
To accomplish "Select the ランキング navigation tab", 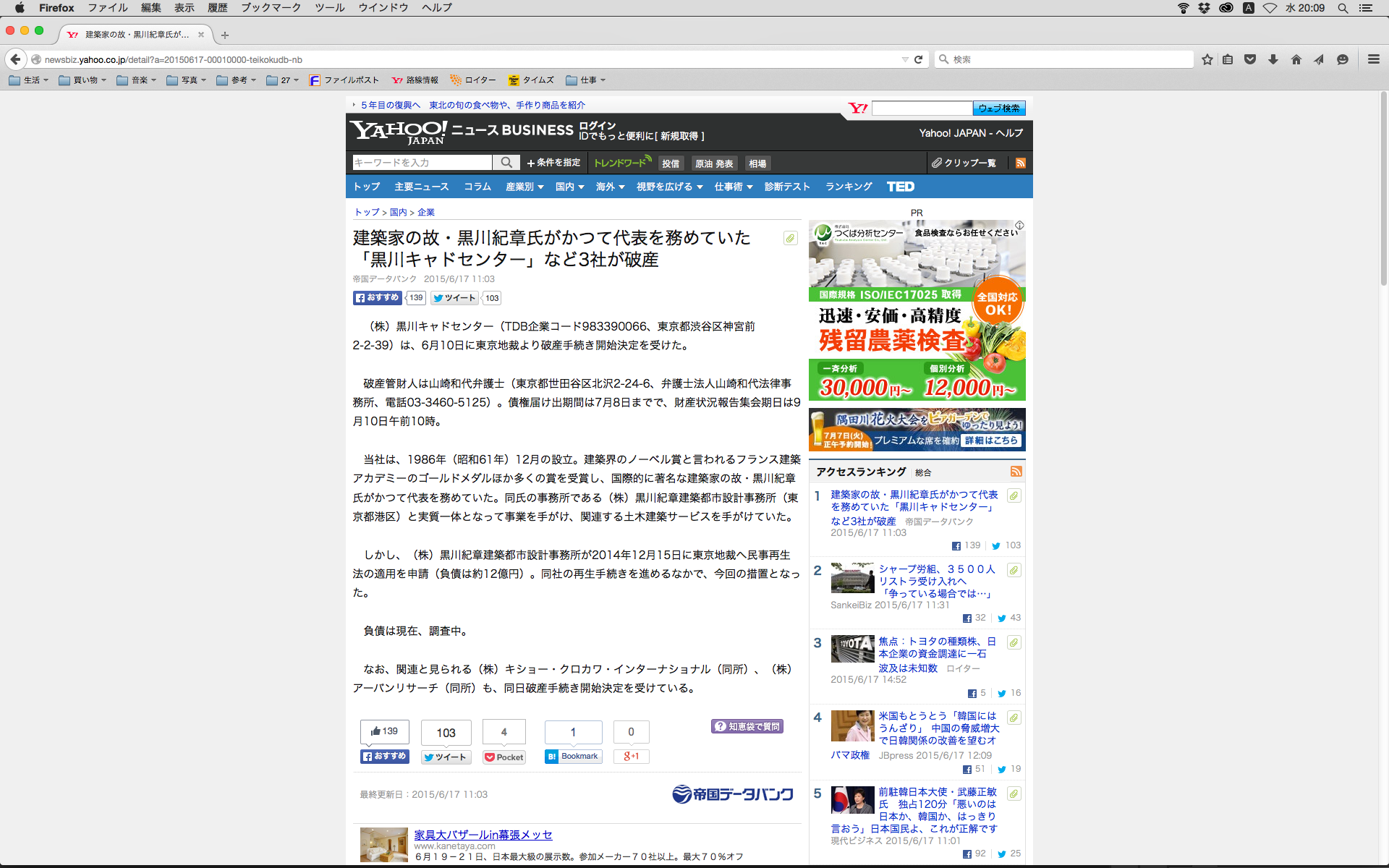I will point(849,187).
